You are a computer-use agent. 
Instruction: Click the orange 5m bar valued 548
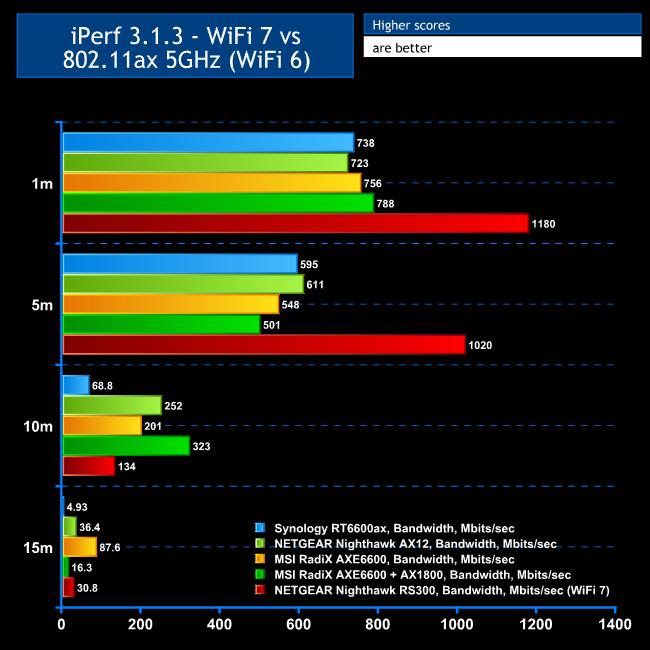(x=171, y=304)
